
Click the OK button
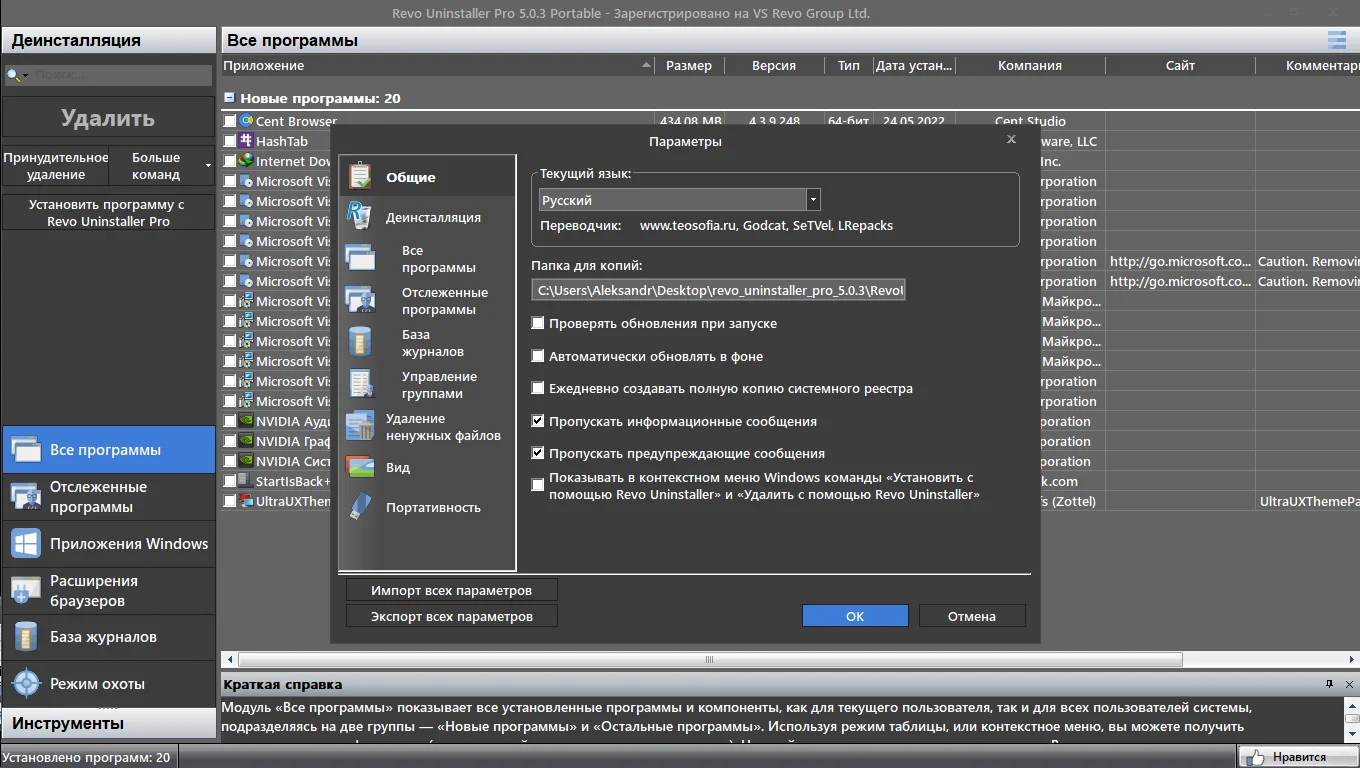click(x=855, y=616)
